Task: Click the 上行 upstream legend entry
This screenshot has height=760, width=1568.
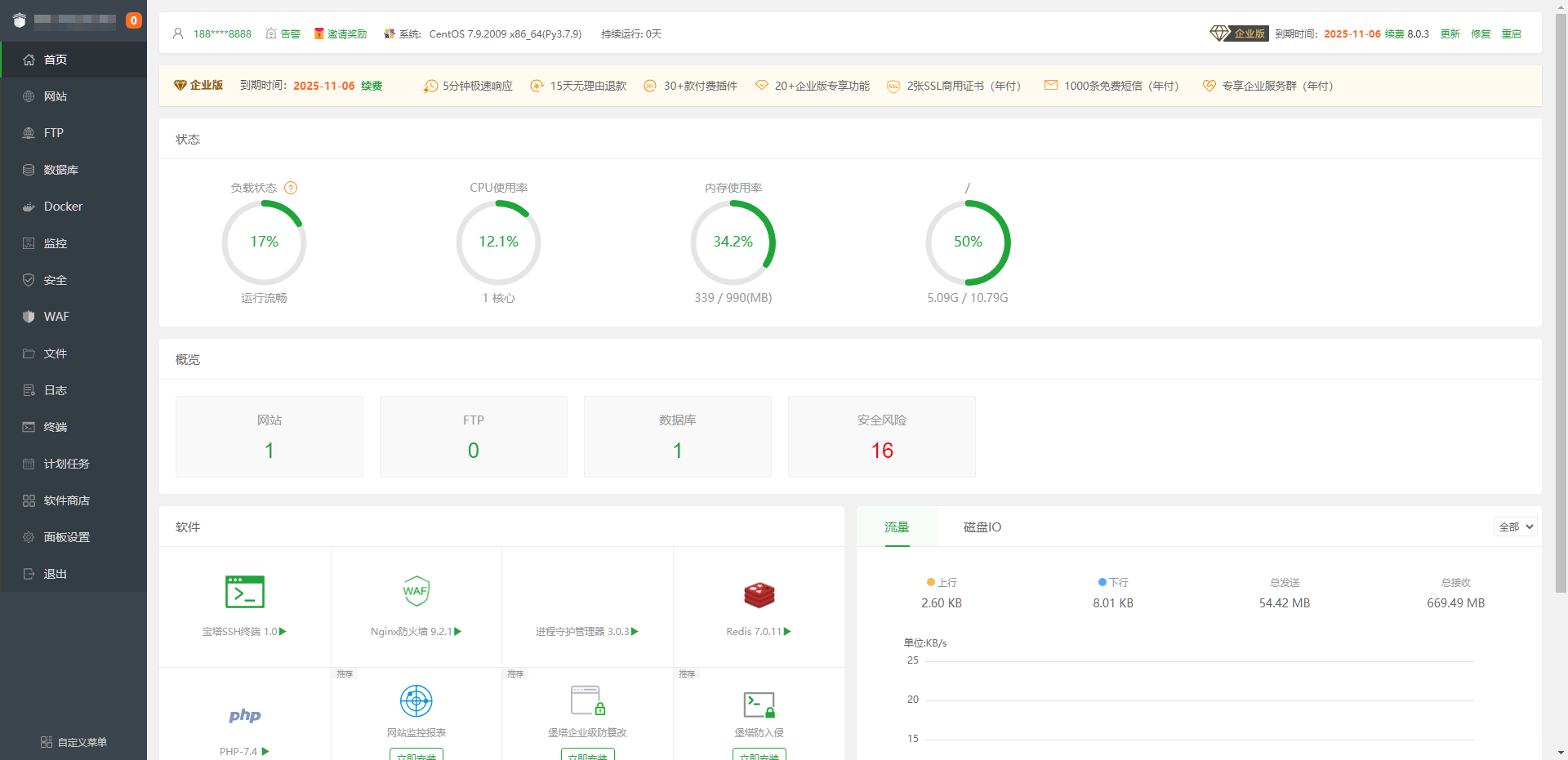Action: pos(942,583)
